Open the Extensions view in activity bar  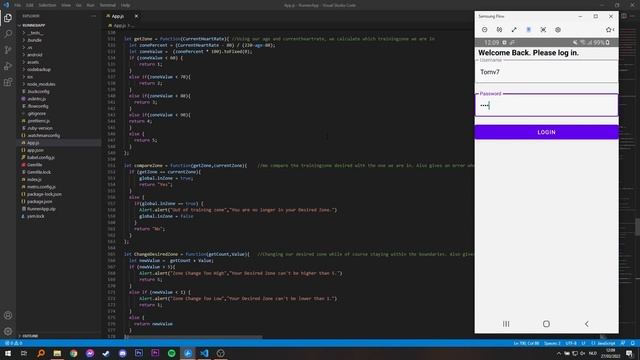tap(8, 82)
